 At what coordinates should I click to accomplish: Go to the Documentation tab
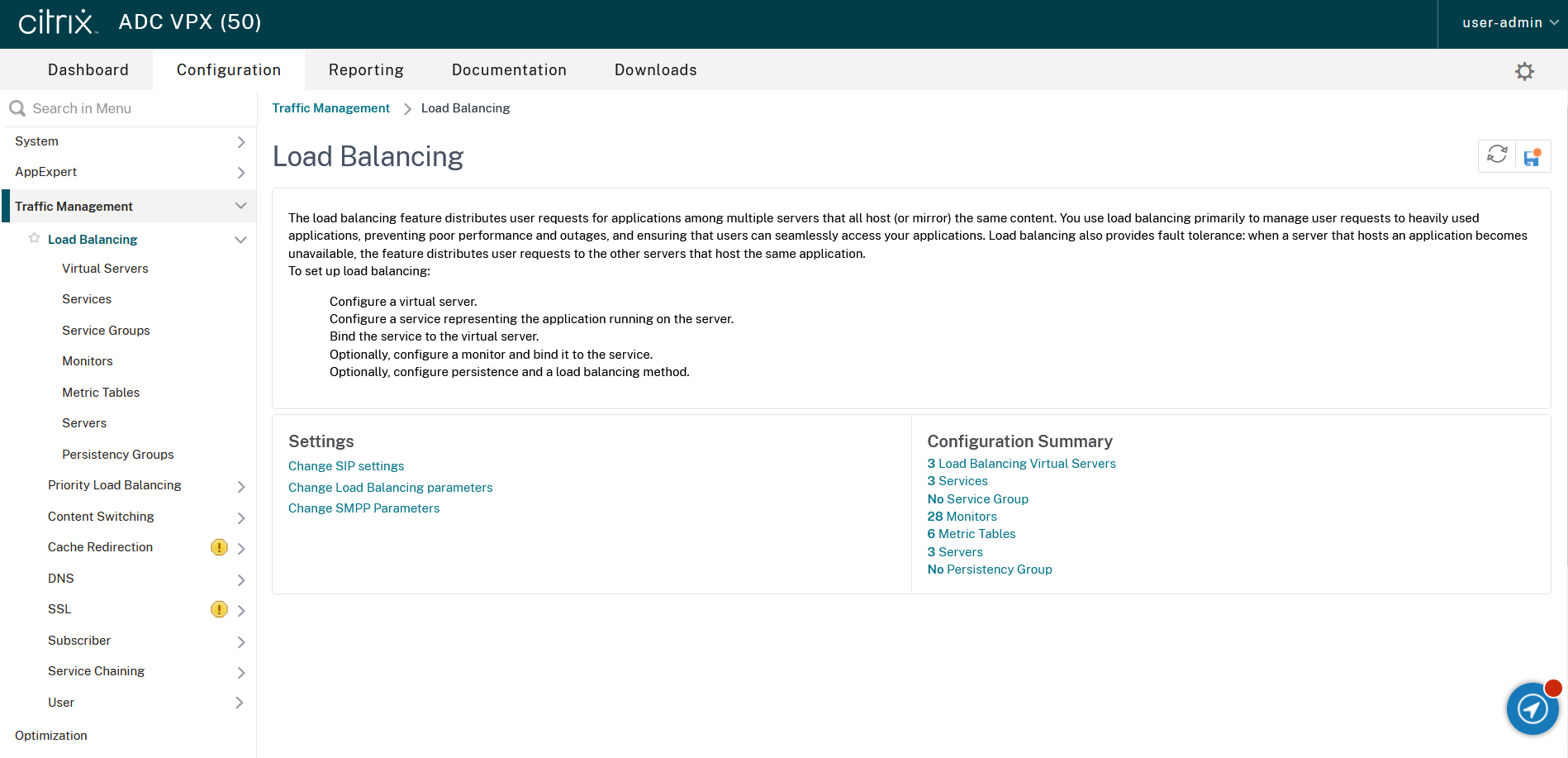509,70
